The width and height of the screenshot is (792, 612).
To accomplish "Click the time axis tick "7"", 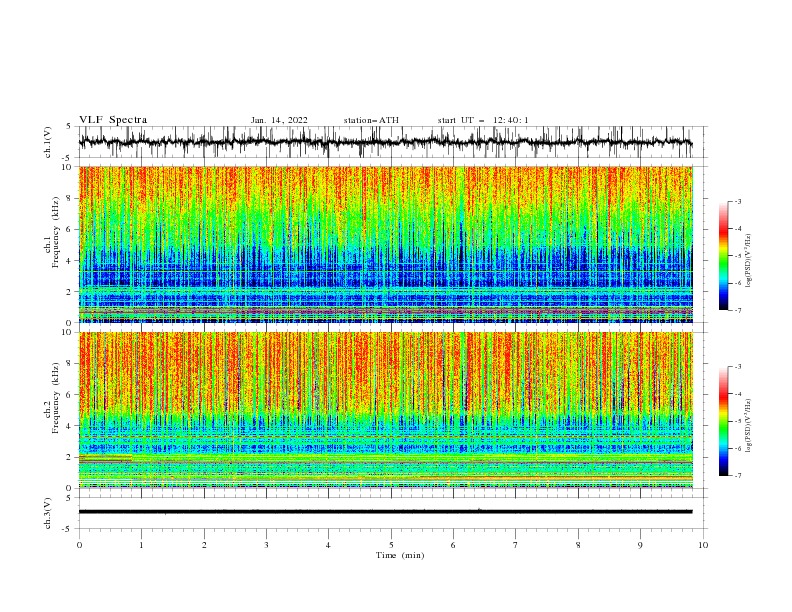I will (516, 545).
